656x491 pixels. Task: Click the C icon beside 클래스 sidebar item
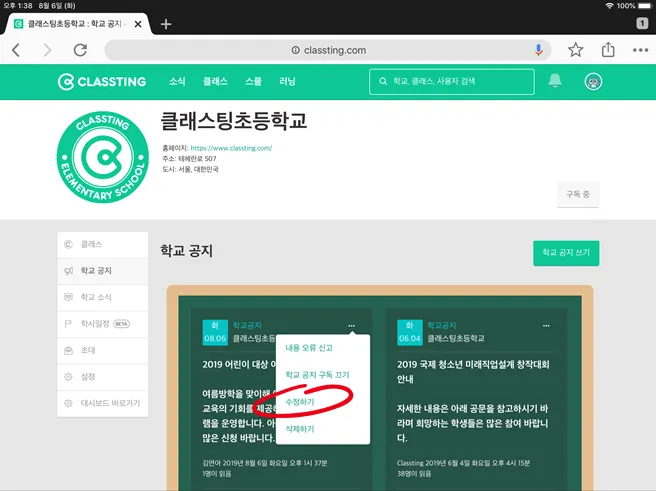(68, 244)
